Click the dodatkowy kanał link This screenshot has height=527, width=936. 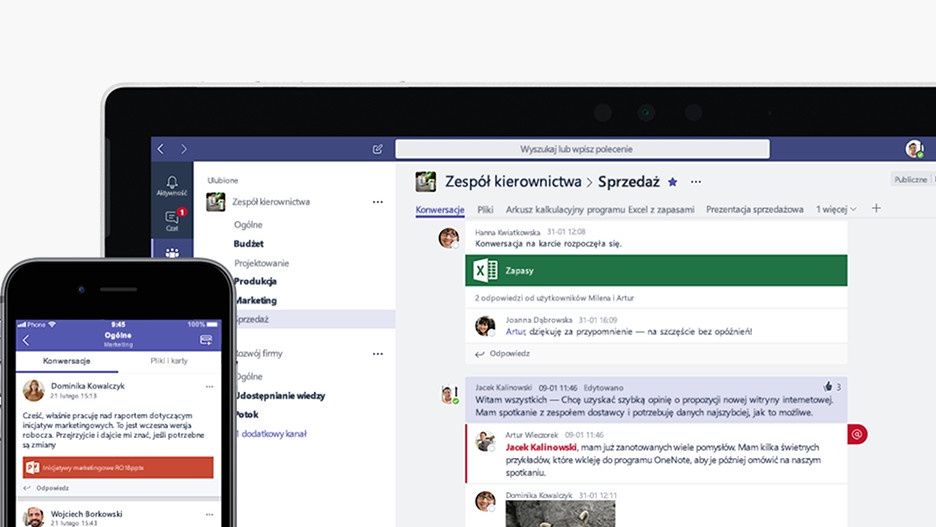pyautogui.click(x=272, y=434)
